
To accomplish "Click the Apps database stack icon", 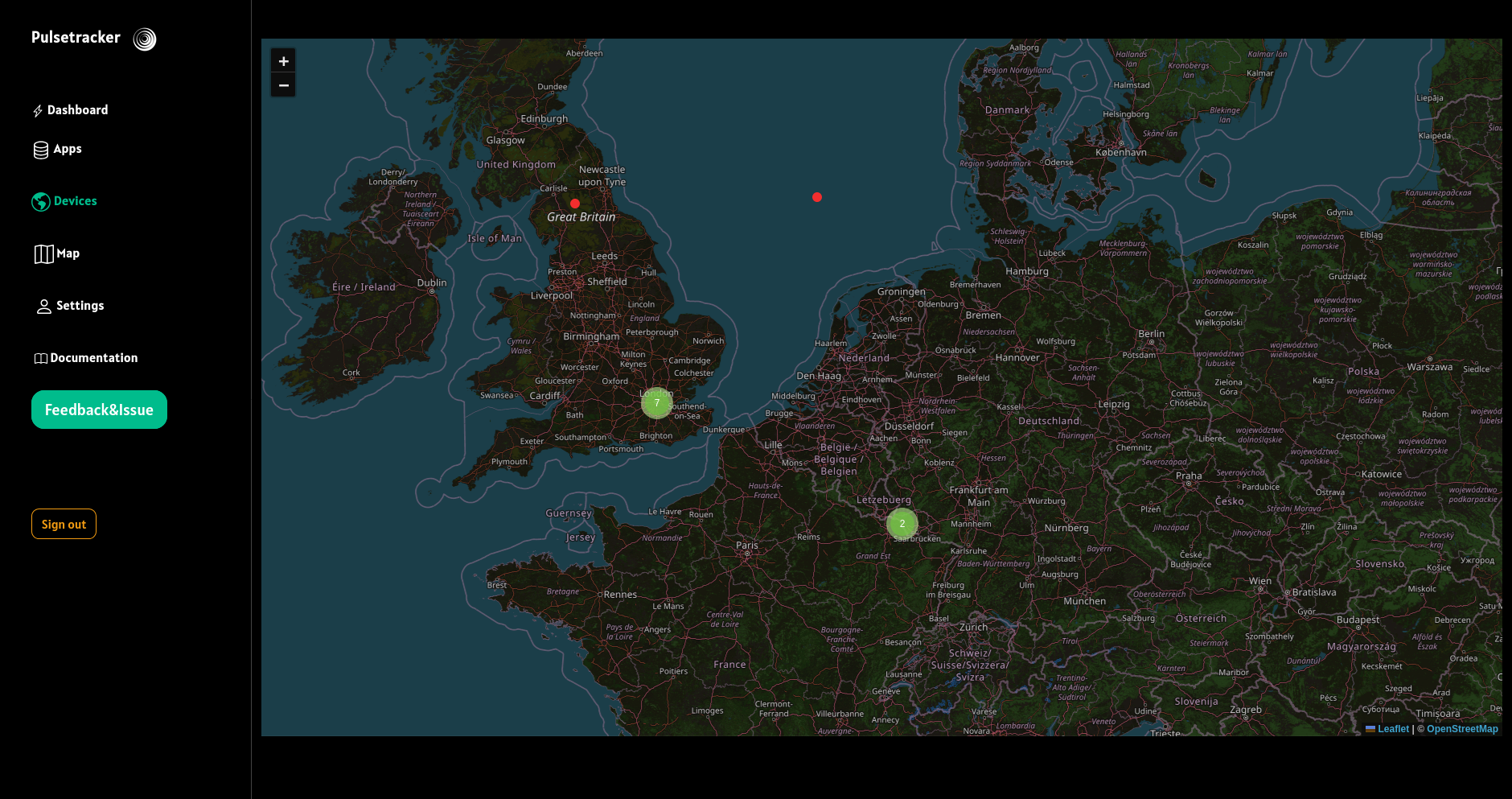I will pos(41,150).
